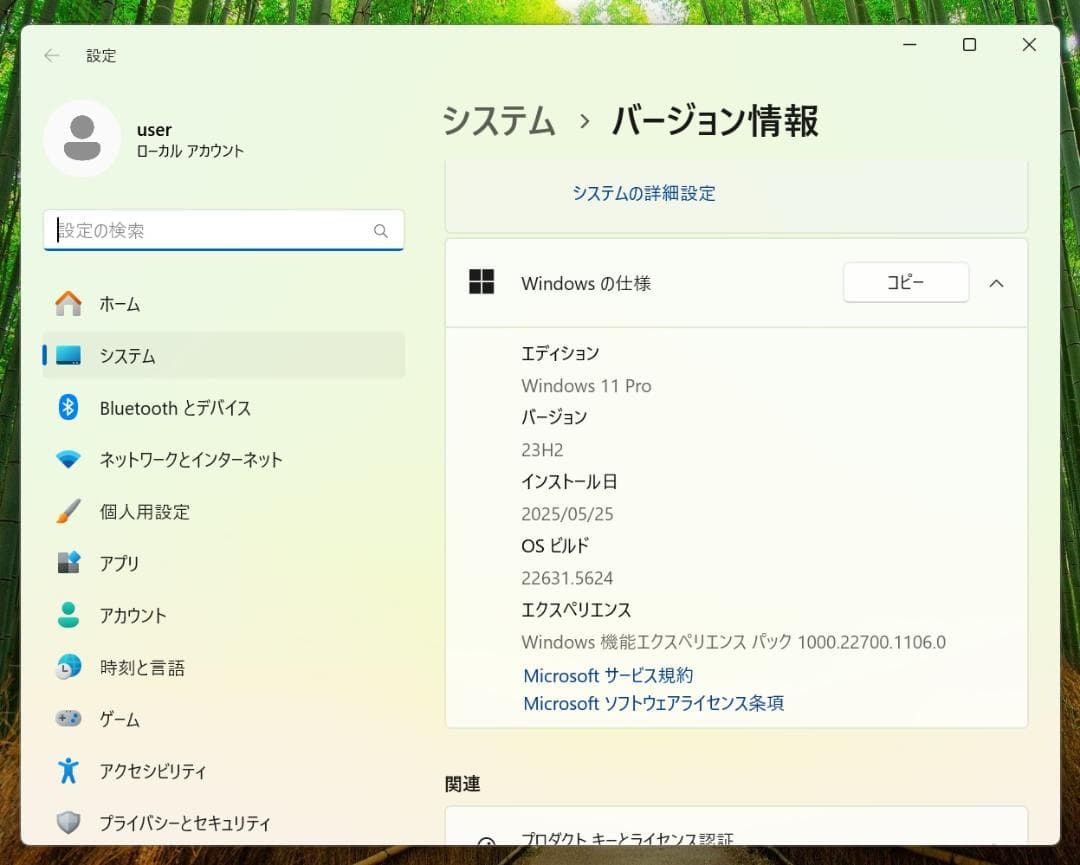Open ネットワークとインターネット settings
The image size is (1080, 865).
tap(223, 459)
